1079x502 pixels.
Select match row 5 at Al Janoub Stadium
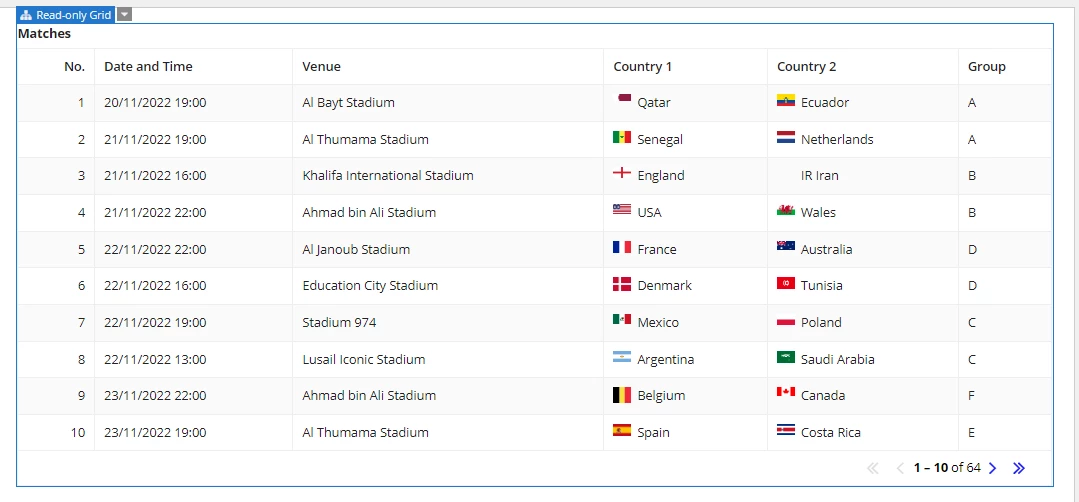coord(535,249)
